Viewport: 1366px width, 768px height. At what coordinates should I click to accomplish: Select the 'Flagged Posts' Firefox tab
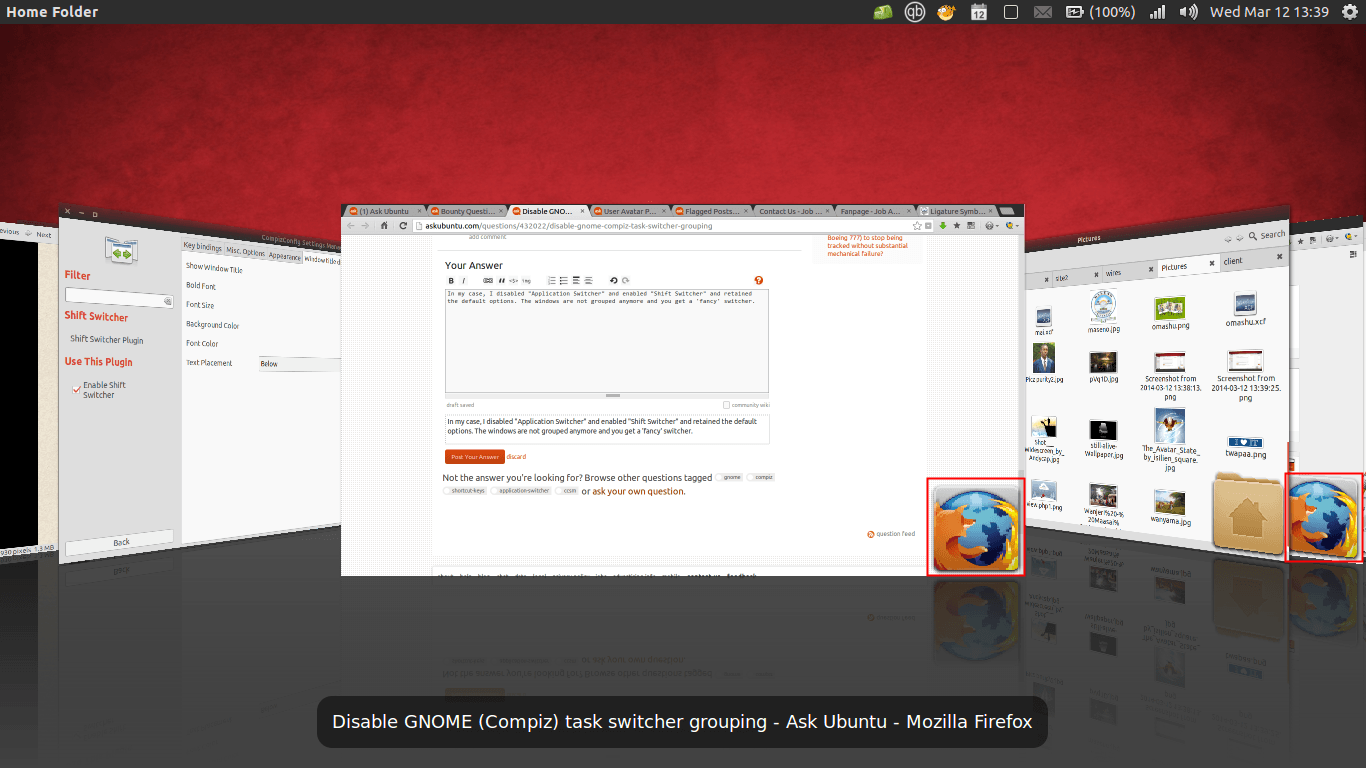pyautogui.click(x=711, y=211)
